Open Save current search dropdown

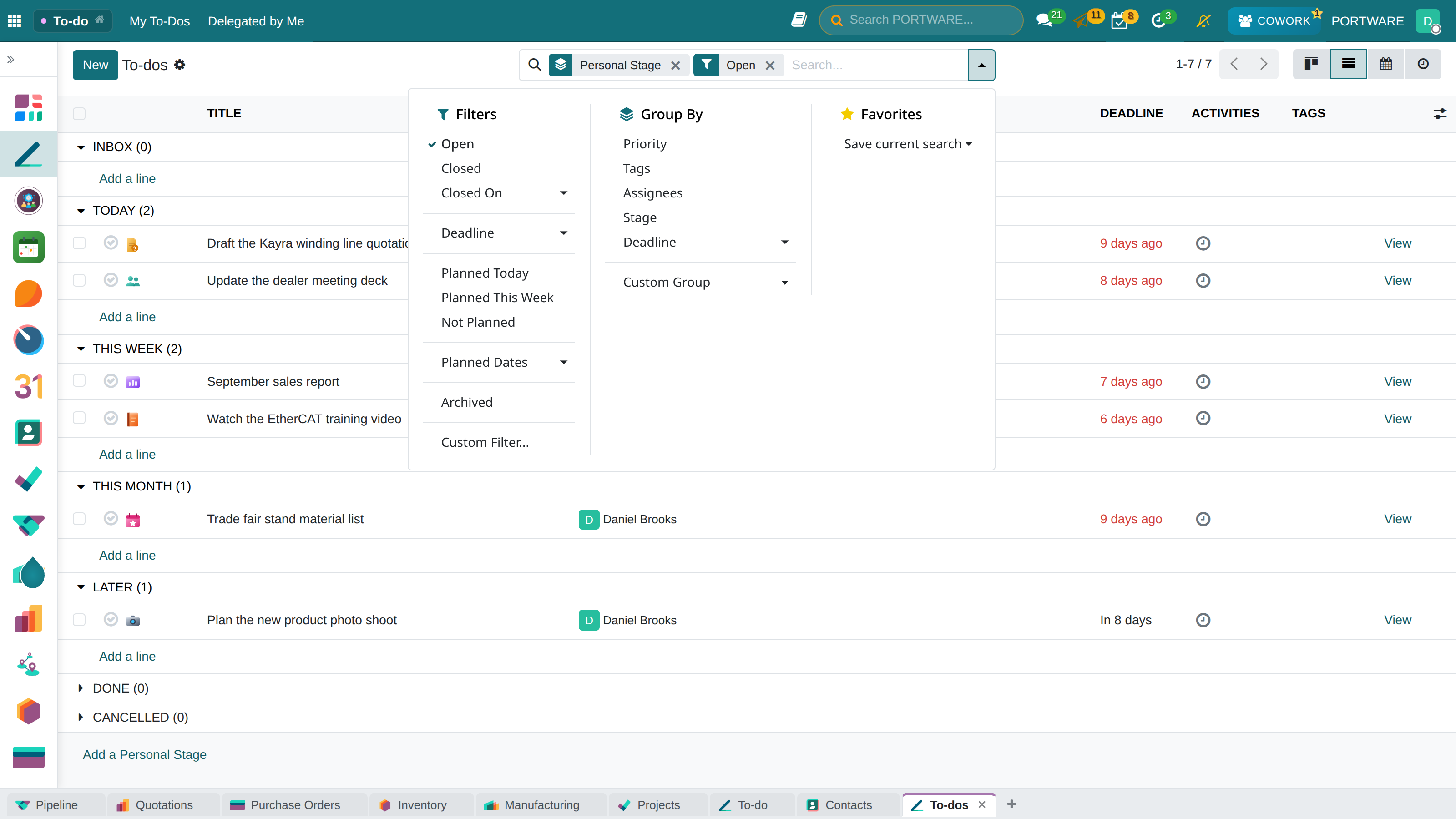coord(908,144)
